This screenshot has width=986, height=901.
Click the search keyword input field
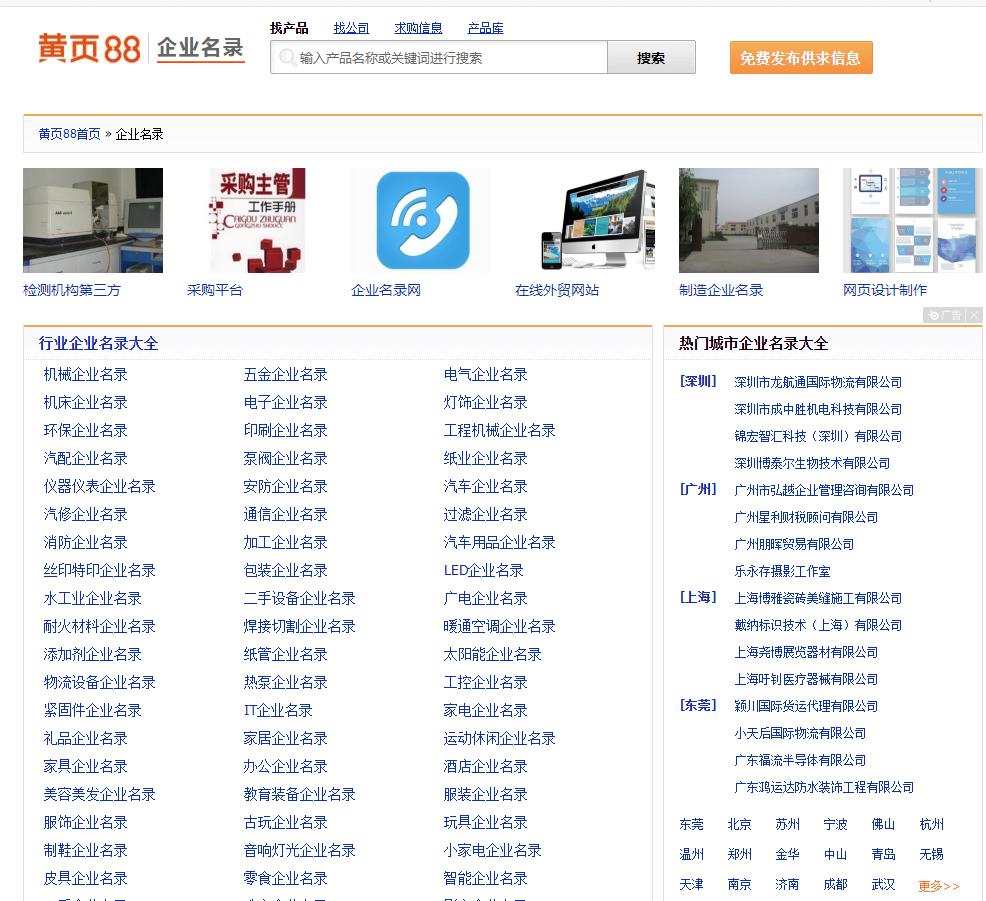click(440, 57)
